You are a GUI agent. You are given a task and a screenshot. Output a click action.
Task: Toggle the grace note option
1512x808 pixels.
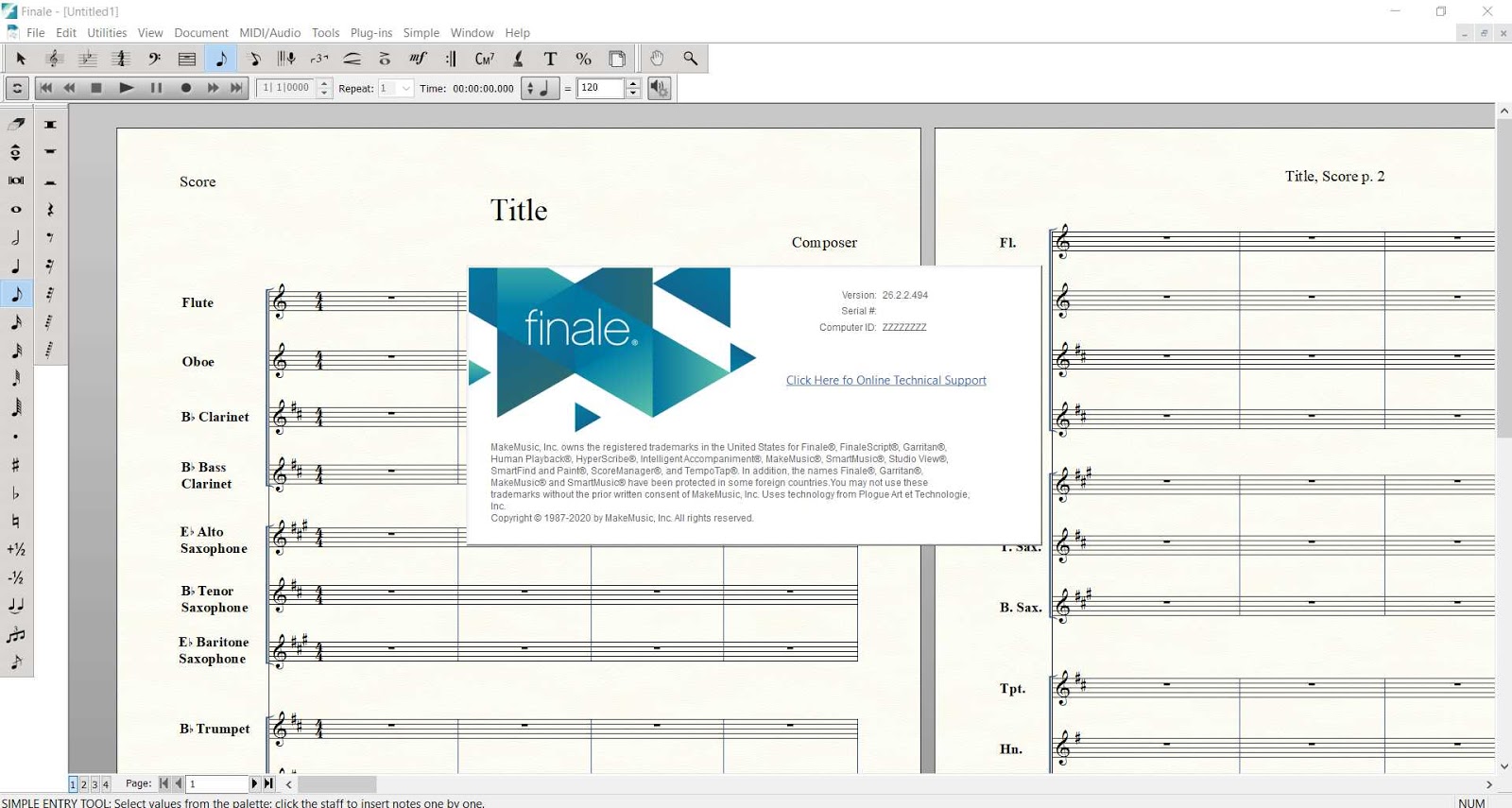coord(16,662)
